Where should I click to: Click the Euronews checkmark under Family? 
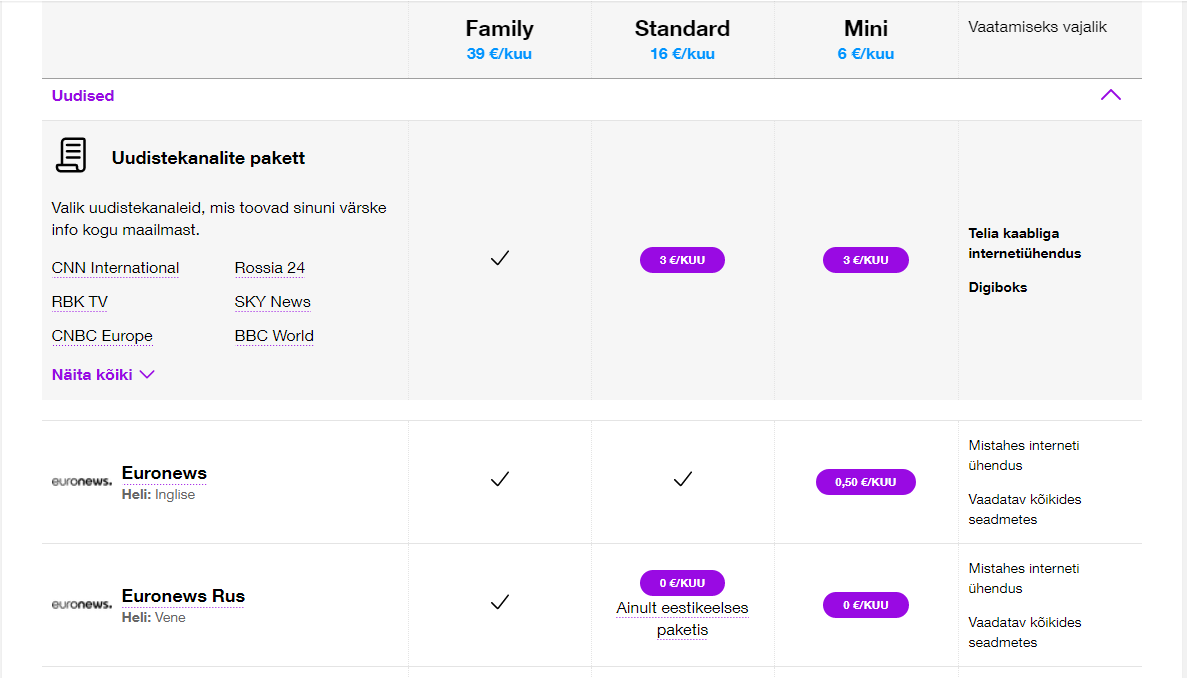pos(500,479)
